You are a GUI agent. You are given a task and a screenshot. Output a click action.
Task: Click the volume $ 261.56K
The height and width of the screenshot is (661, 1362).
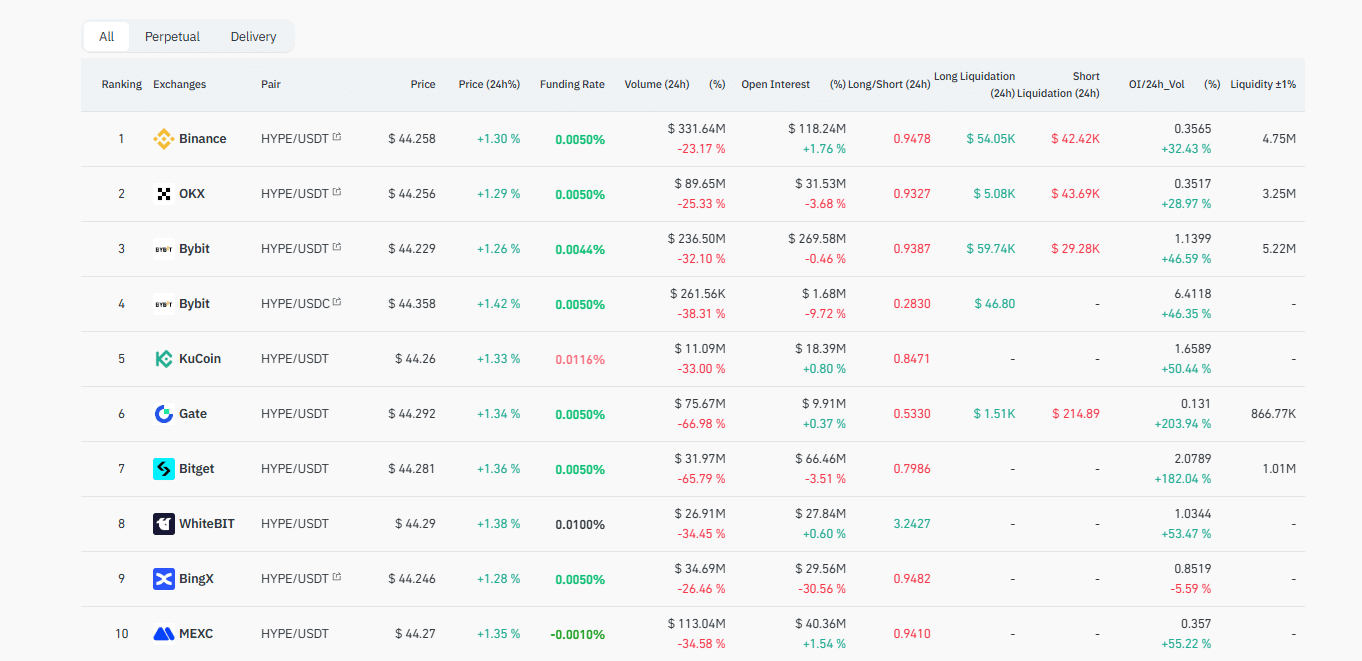click(x=698, y=293)
